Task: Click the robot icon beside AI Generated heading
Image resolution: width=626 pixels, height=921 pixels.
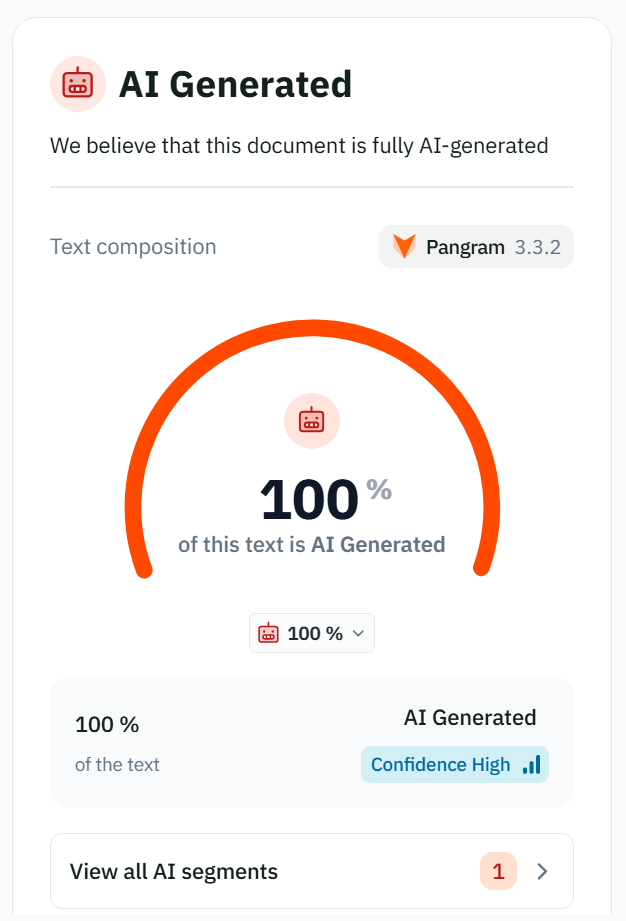Action: [x=78, y=84]
